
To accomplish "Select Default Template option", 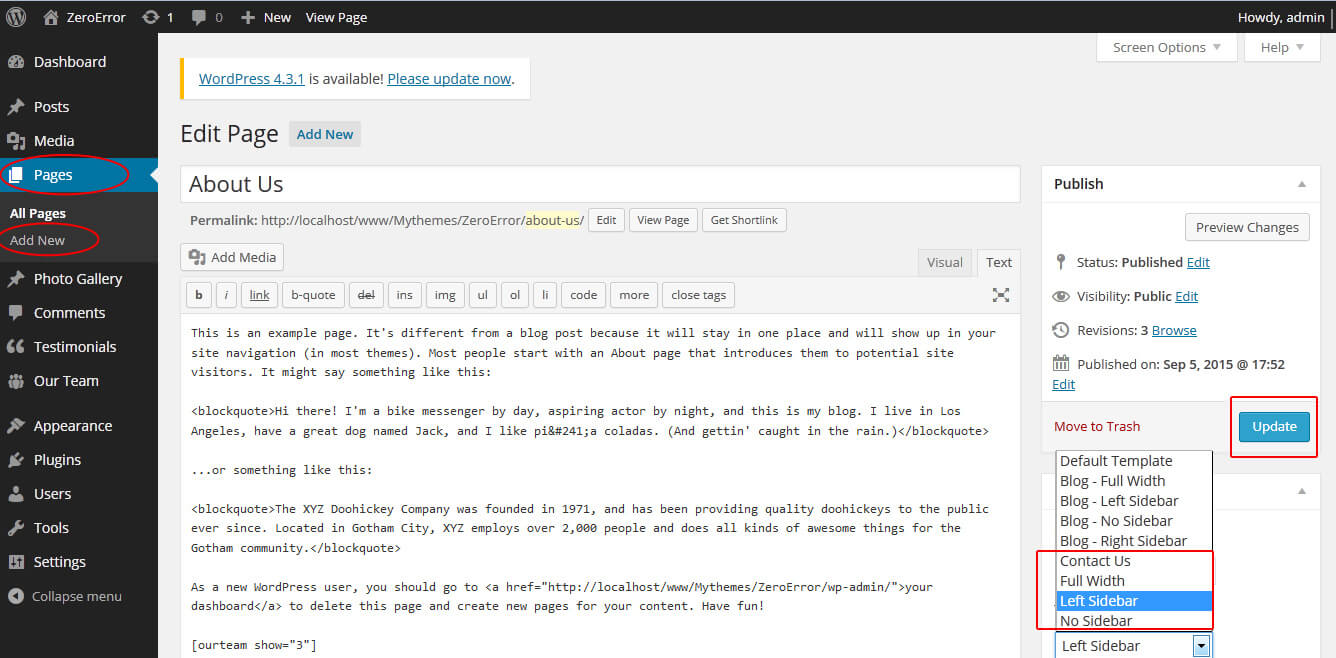I will [x=1134, y=461].
